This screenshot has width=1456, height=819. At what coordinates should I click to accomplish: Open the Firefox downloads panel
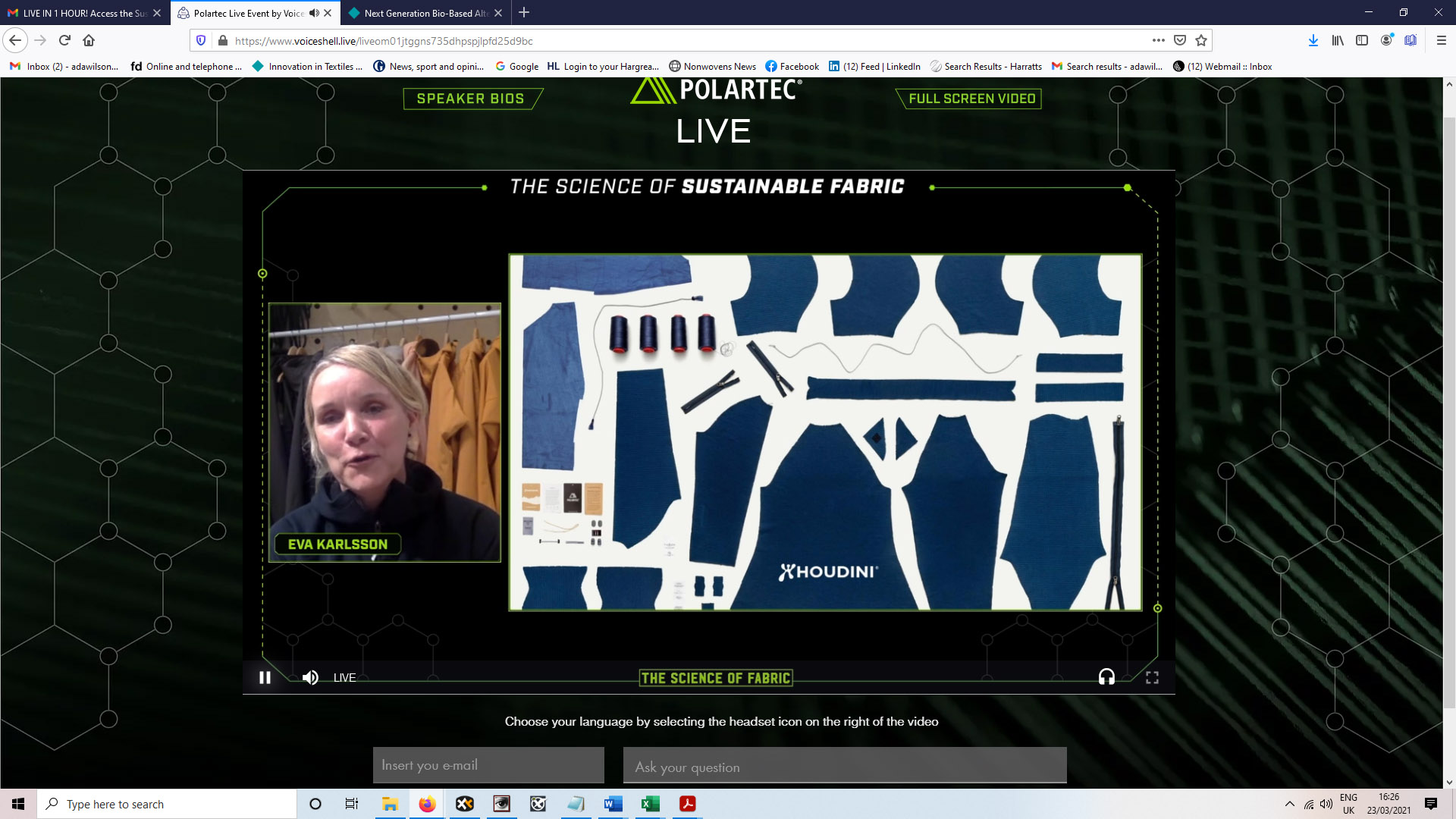click(x=1313, y=40)
